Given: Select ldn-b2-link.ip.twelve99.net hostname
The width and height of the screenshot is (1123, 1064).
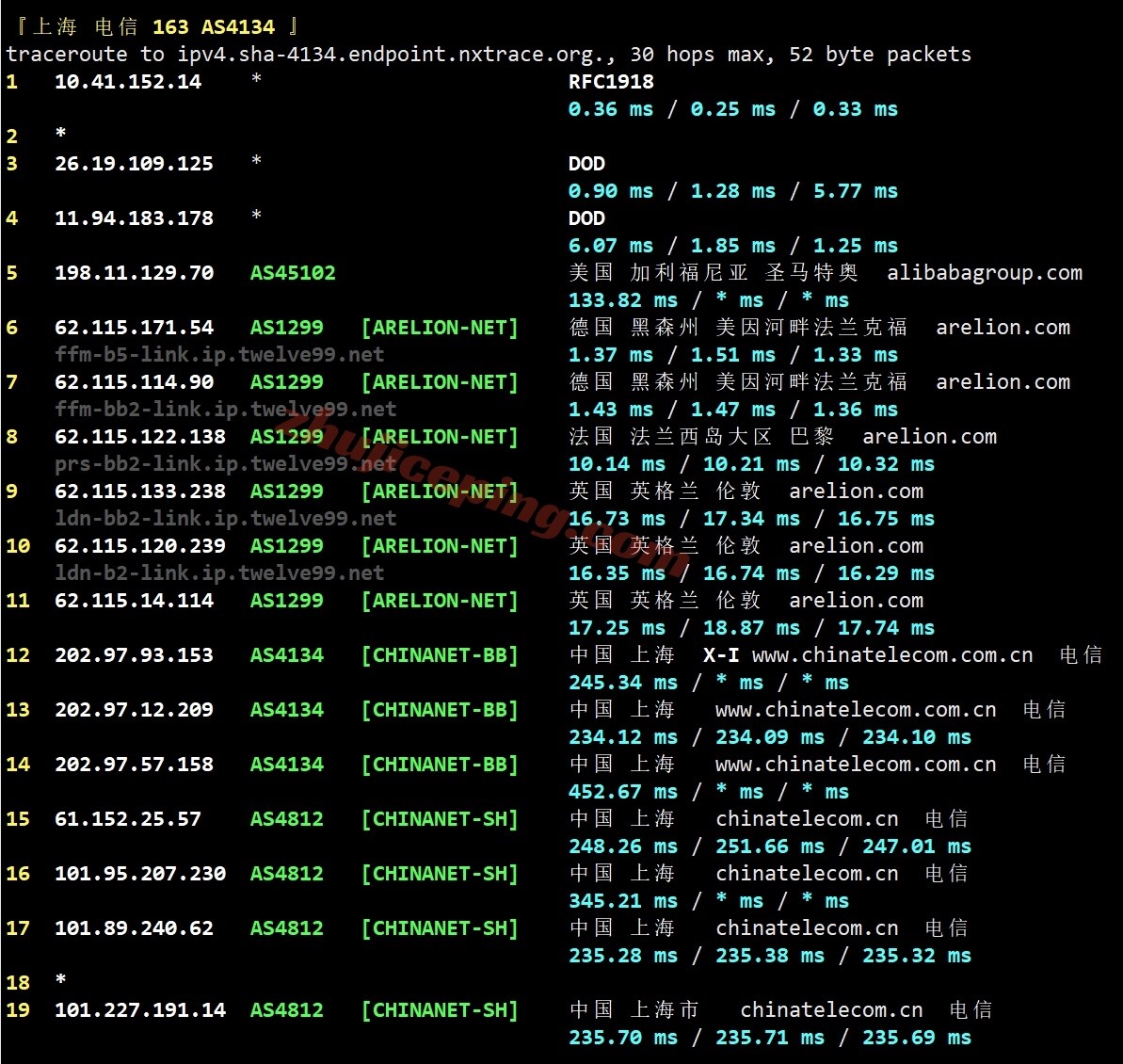Looking at the screenshot, I should coord(219,573).
